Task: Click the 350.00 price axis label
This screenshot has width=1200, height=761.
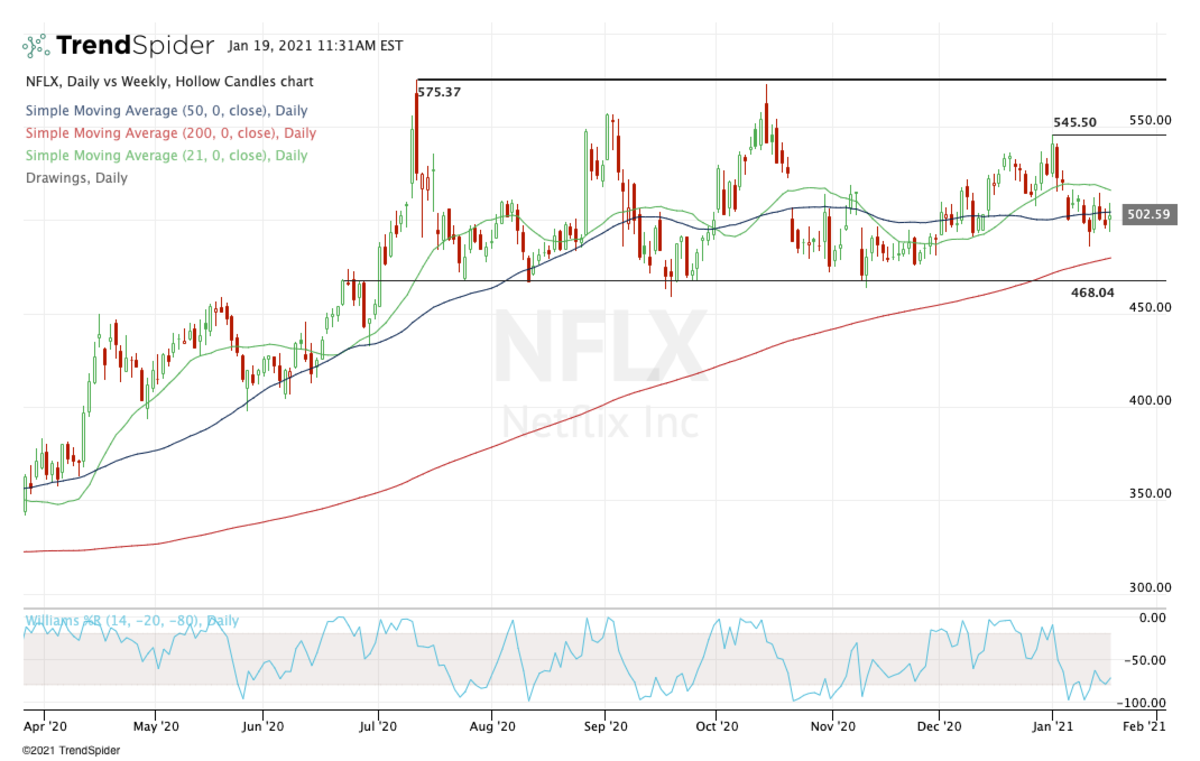Action: (x=1150, y=493)
